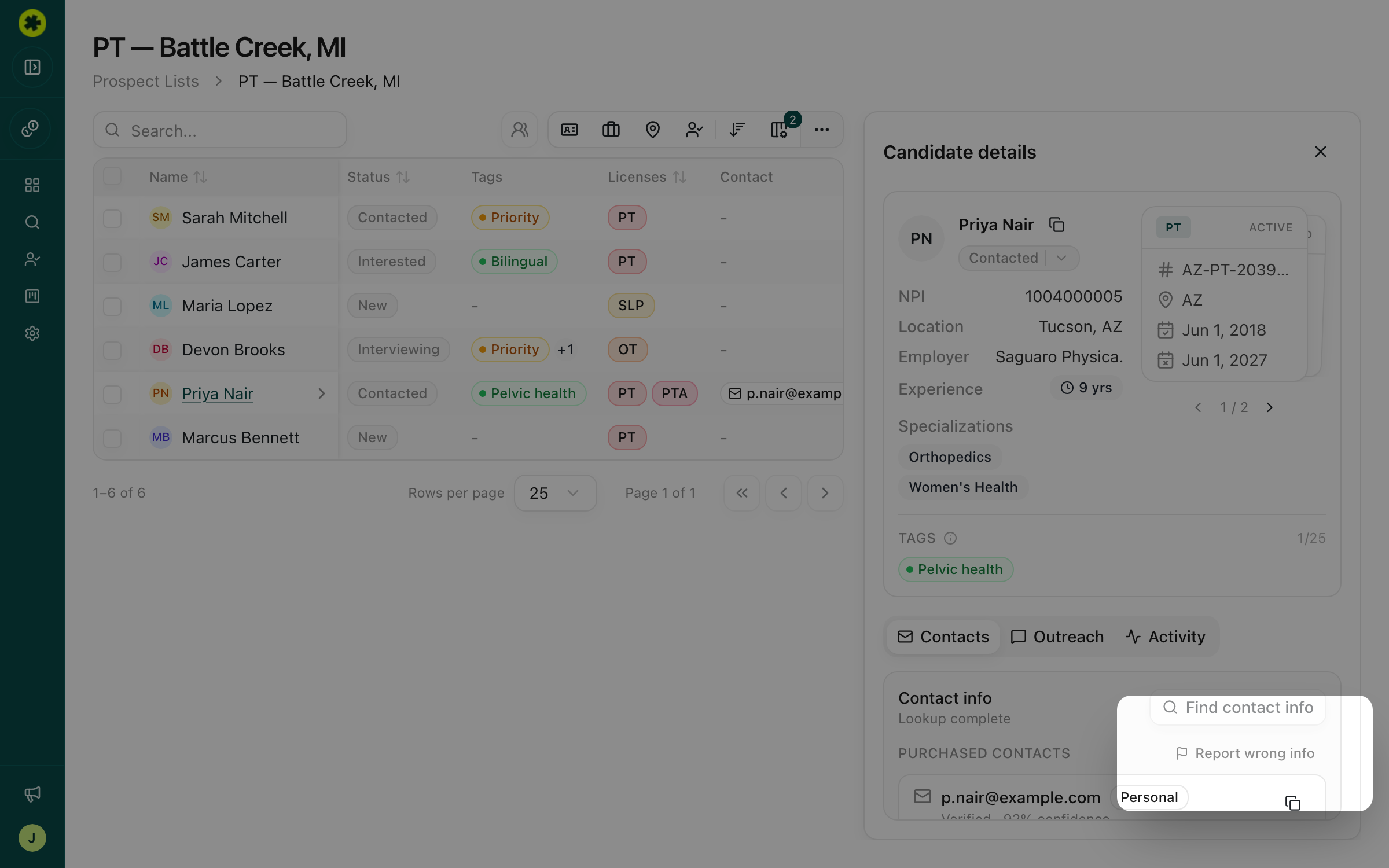This screenshot has height=868, width=1389.
Task: Click the people group filter icon
Action: (520, 130)
